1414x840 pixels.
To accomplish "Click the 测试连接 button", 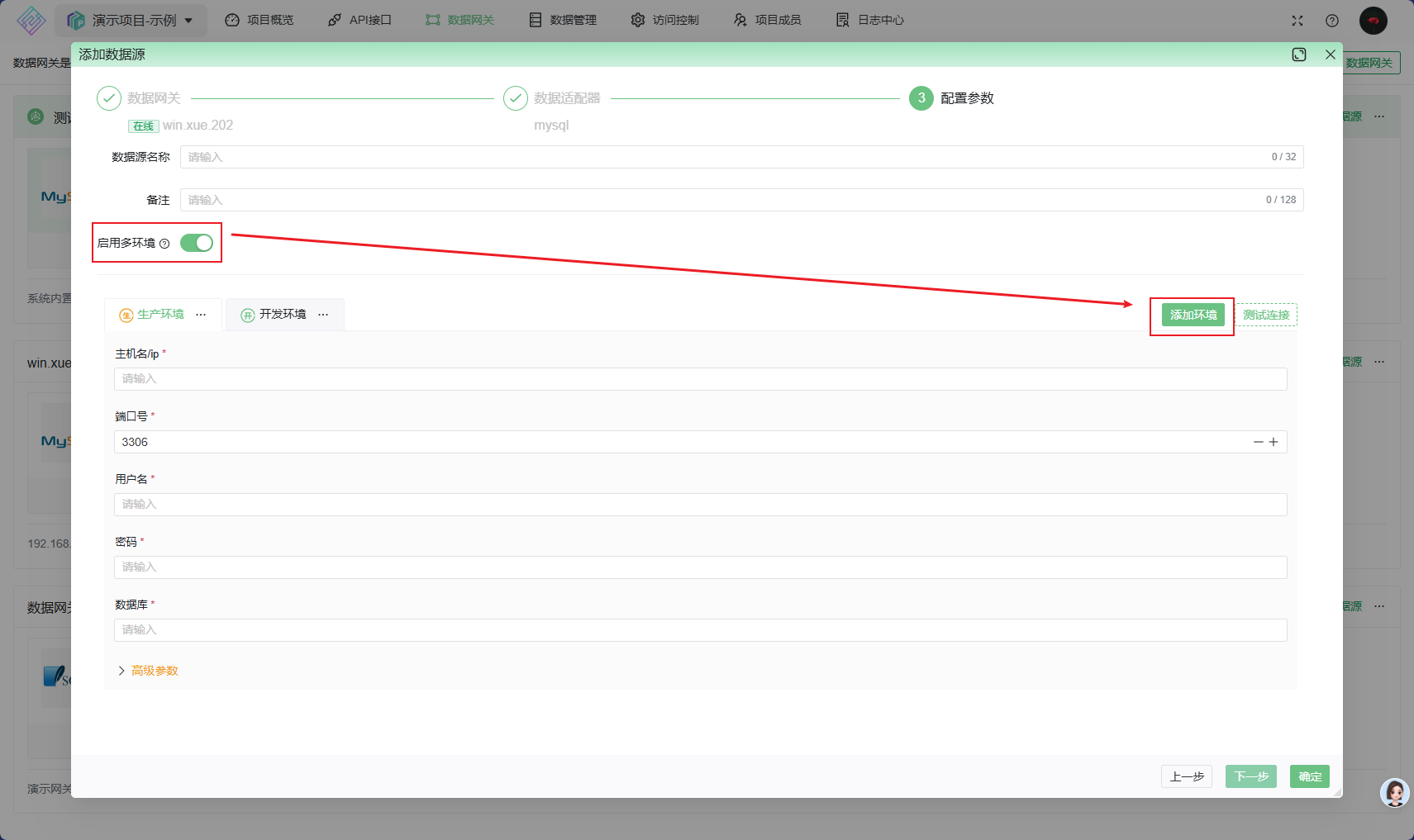I will click(x=1265, y=315).
